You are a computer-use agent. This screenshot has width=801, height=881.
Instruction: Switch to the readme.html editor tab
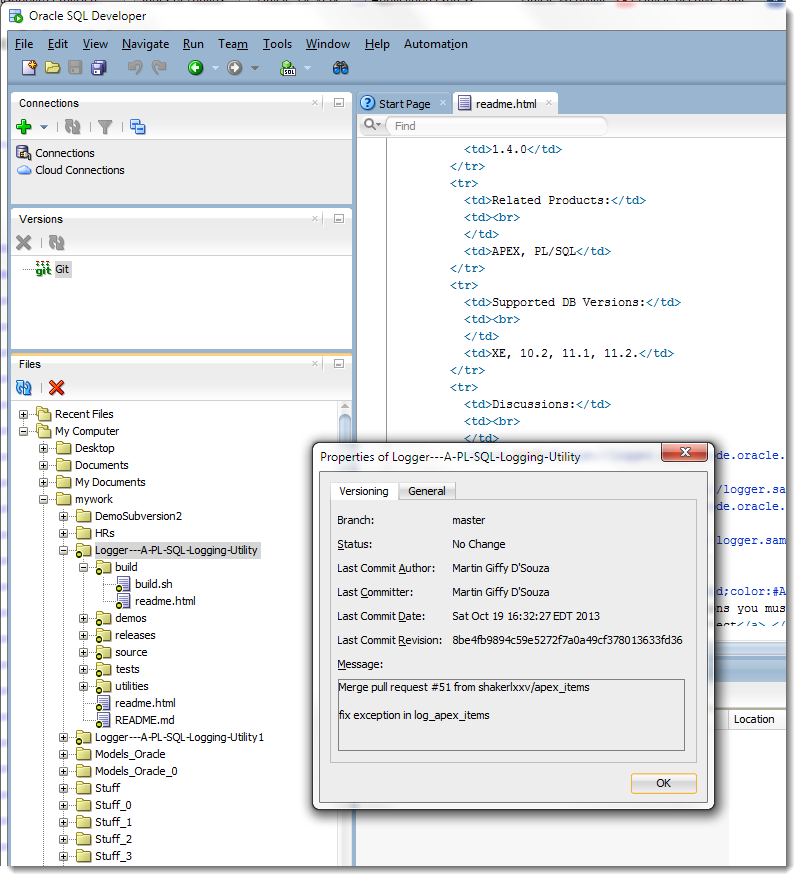pyautogui.click(x=506, y=104)
